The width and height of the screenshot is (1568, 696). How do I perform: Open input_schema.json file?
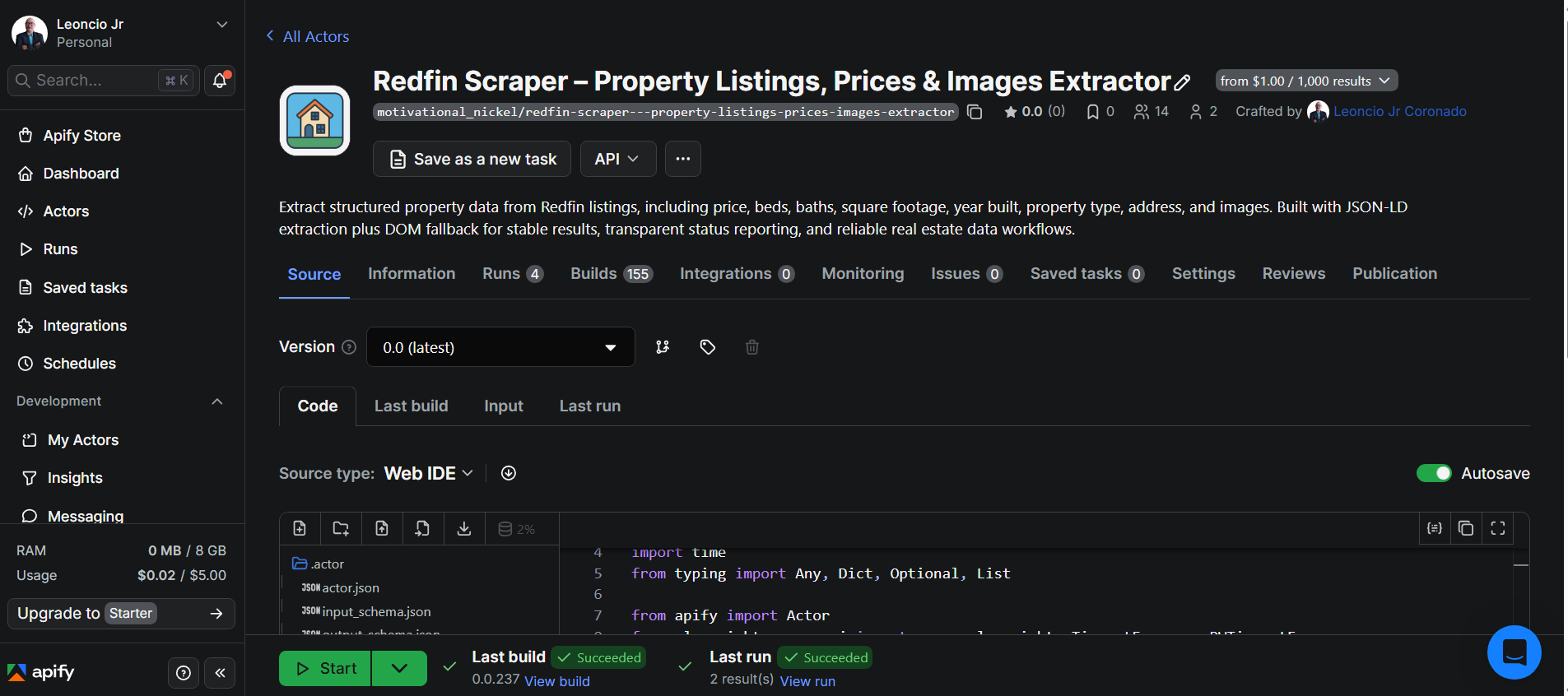[x=366, y=611]
